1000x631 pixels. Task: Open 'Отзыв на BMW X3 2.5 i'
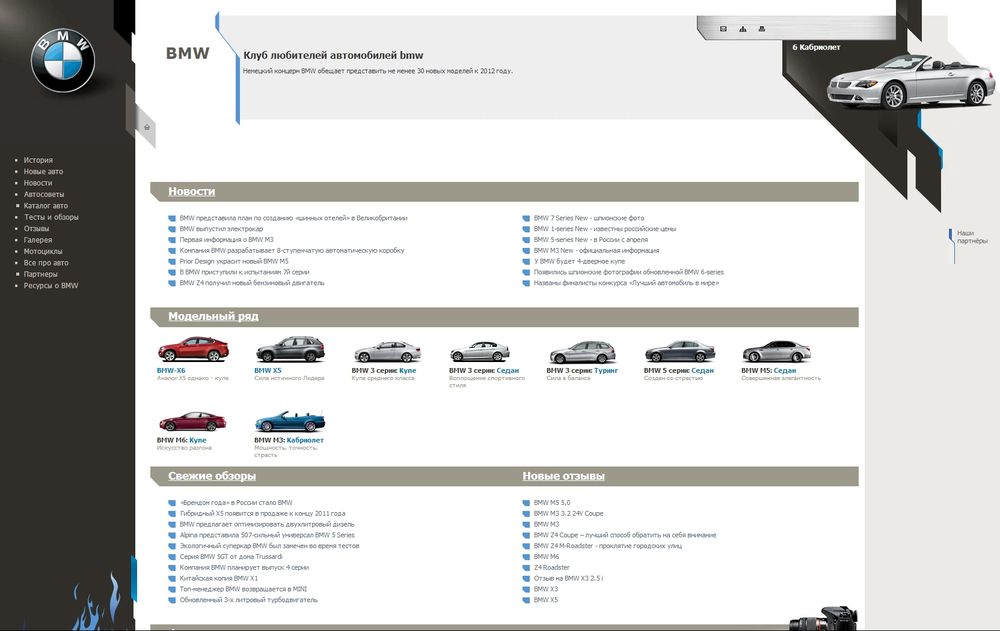(x=568, y=579)
